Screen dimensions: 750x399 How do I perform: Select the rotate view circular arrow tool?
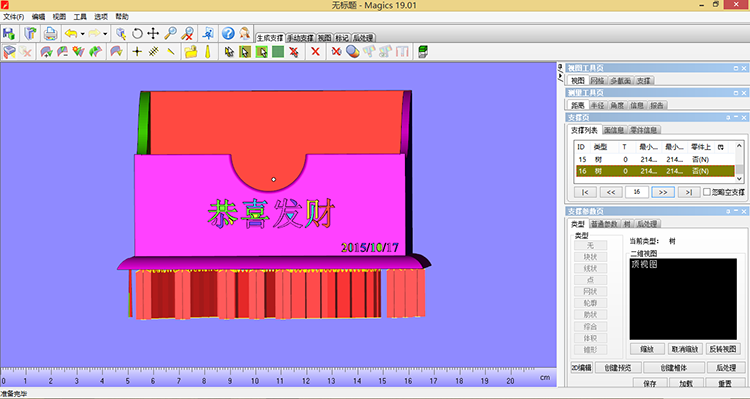click(x=137, y=33)
